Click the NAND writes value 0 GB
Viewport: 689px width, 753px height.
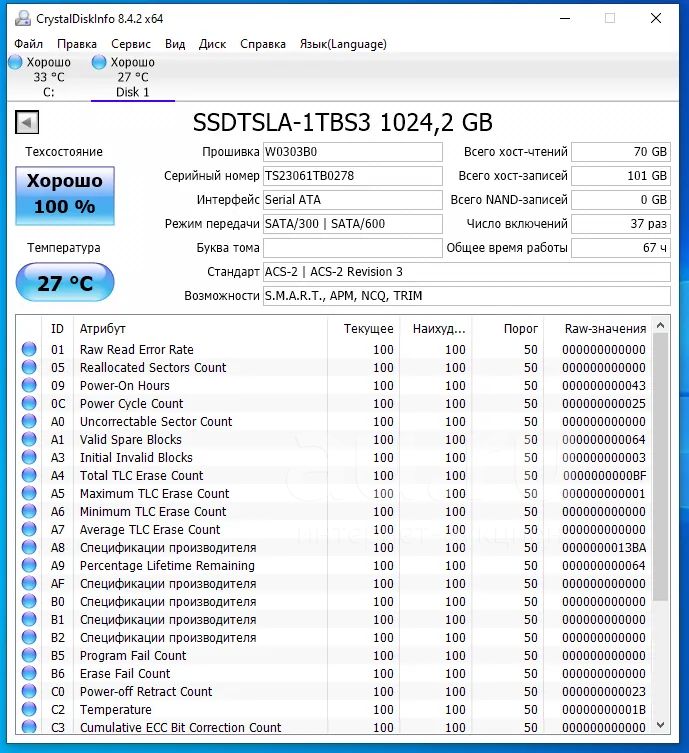coord(621,200)
